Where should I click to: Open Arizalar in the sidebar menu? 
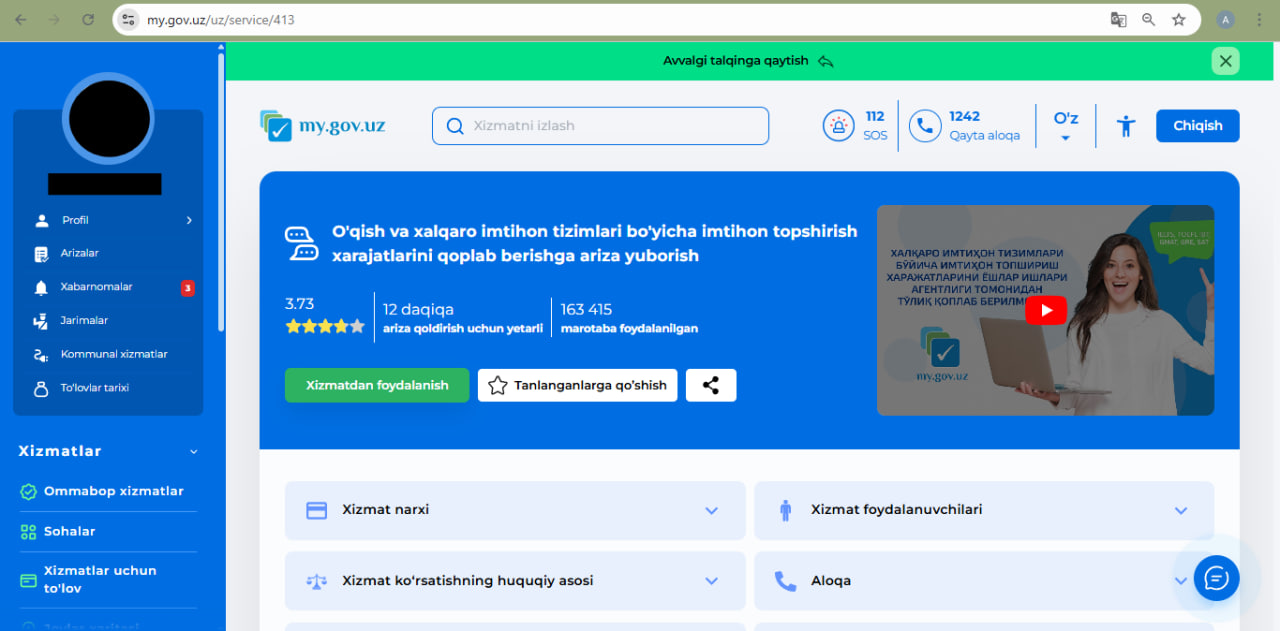tap(80, 254)
